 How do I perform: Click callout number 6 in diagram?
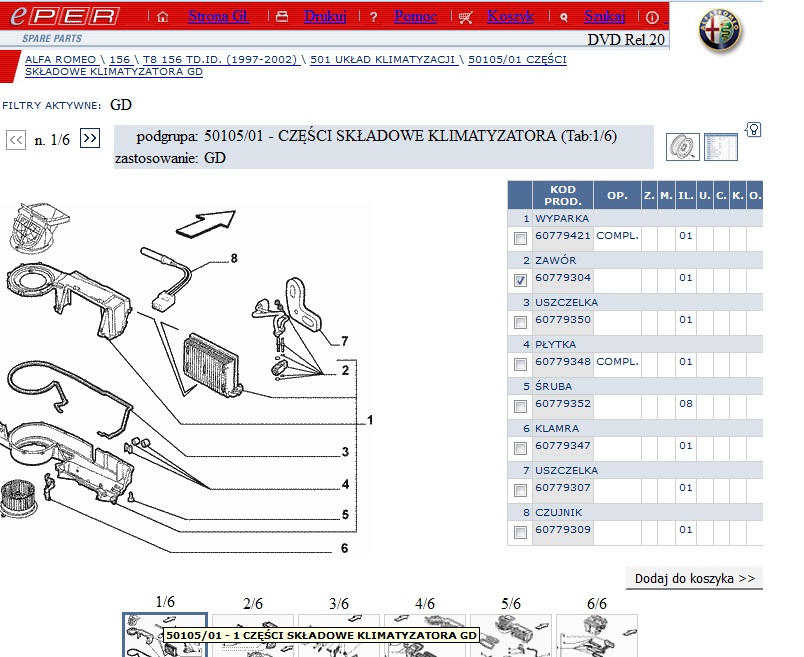click(345, 549)
